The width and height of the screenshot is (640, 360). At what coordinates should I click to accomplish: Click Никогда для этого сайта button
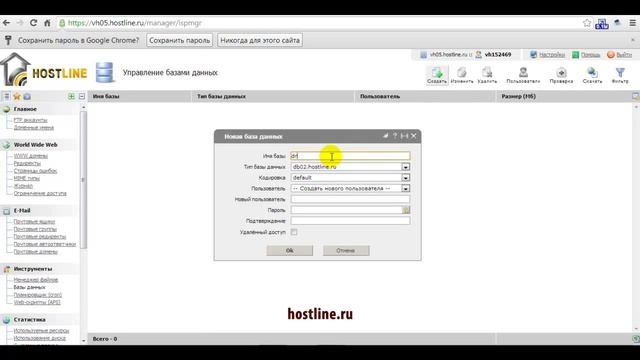tap(260, 40)
